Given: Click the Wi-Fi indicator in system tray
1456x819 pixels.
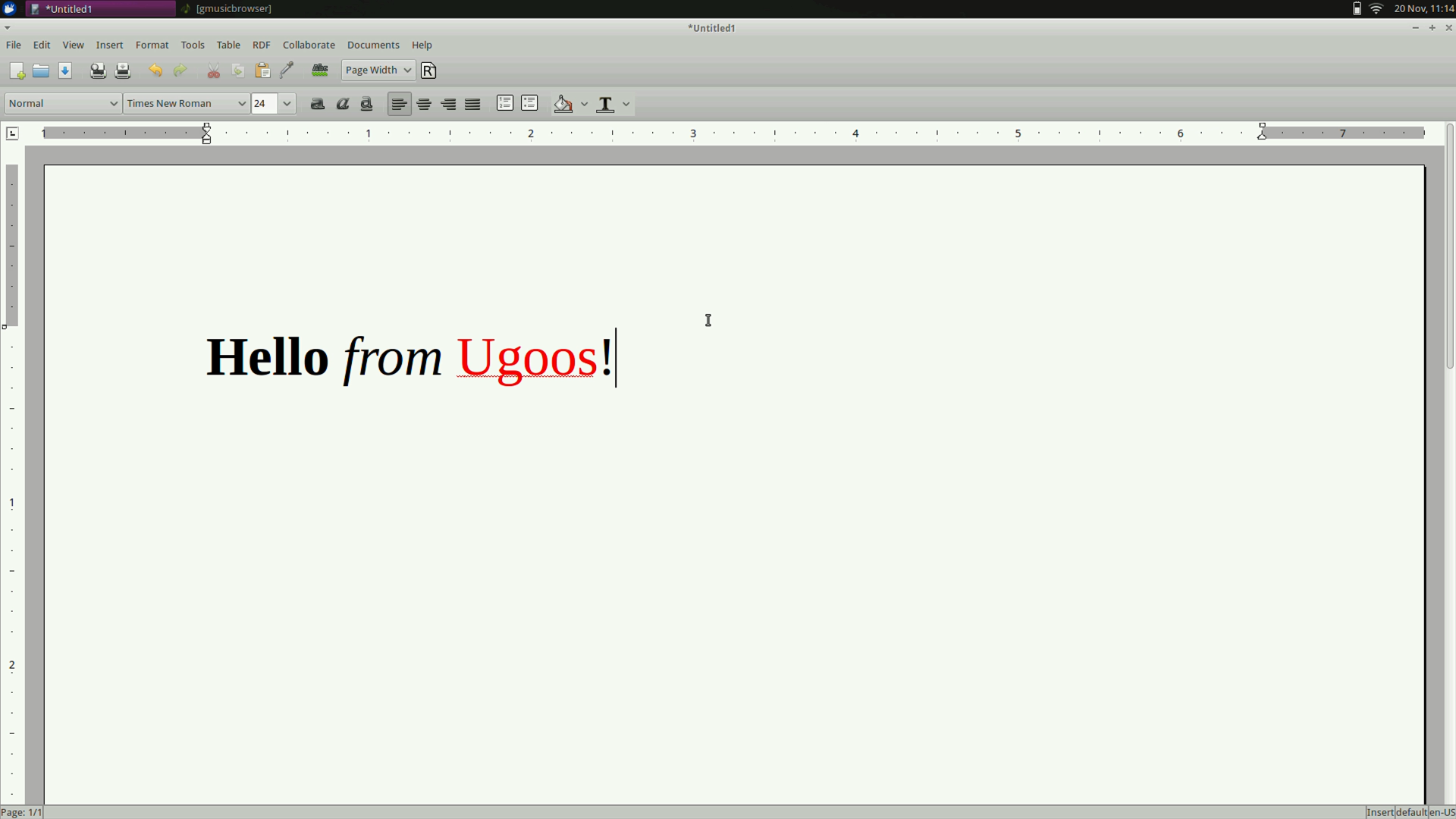Looking at the screenshot, I should [x=1376, y=9].
